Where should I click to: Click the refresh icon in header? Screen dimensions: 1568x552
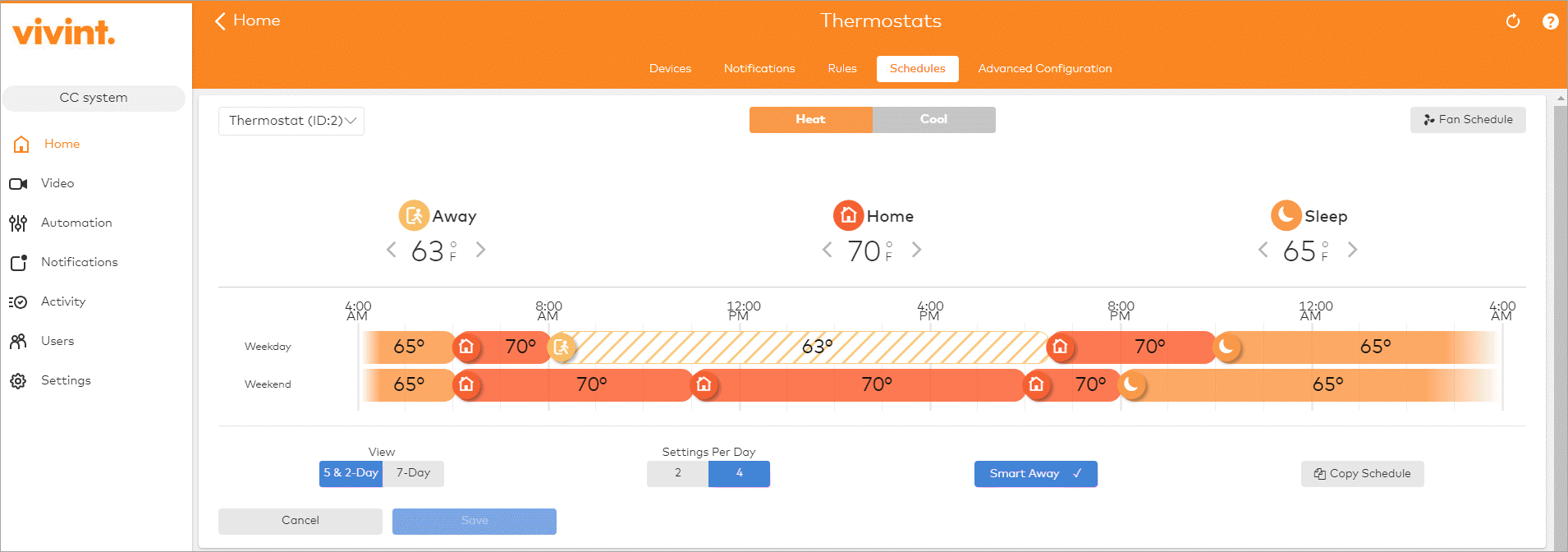(x=1512, y=21)
